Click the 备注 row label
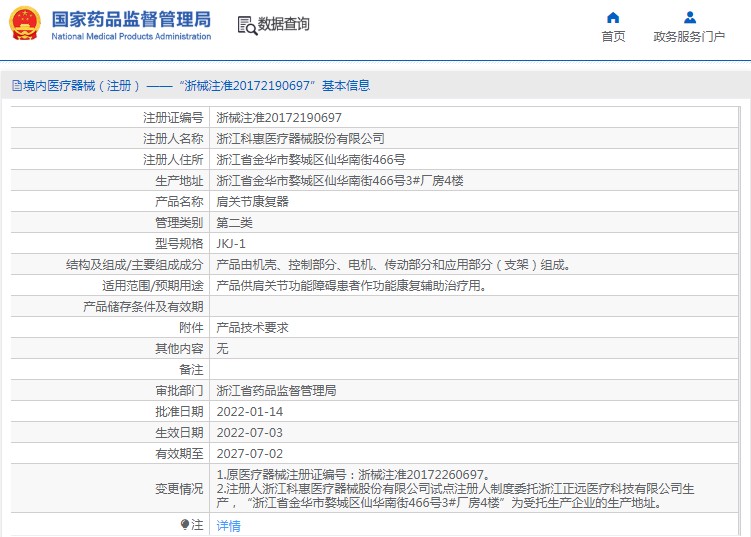The height and width of the screenshot is (537, 751). pyautogui.click(x=191, y=370)
